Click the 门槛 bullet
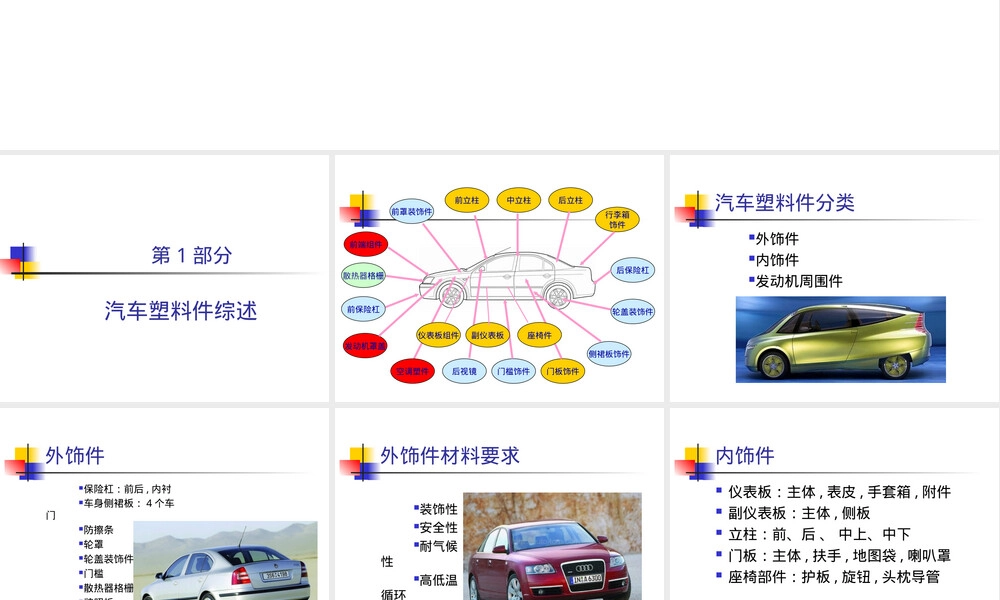 91,573
